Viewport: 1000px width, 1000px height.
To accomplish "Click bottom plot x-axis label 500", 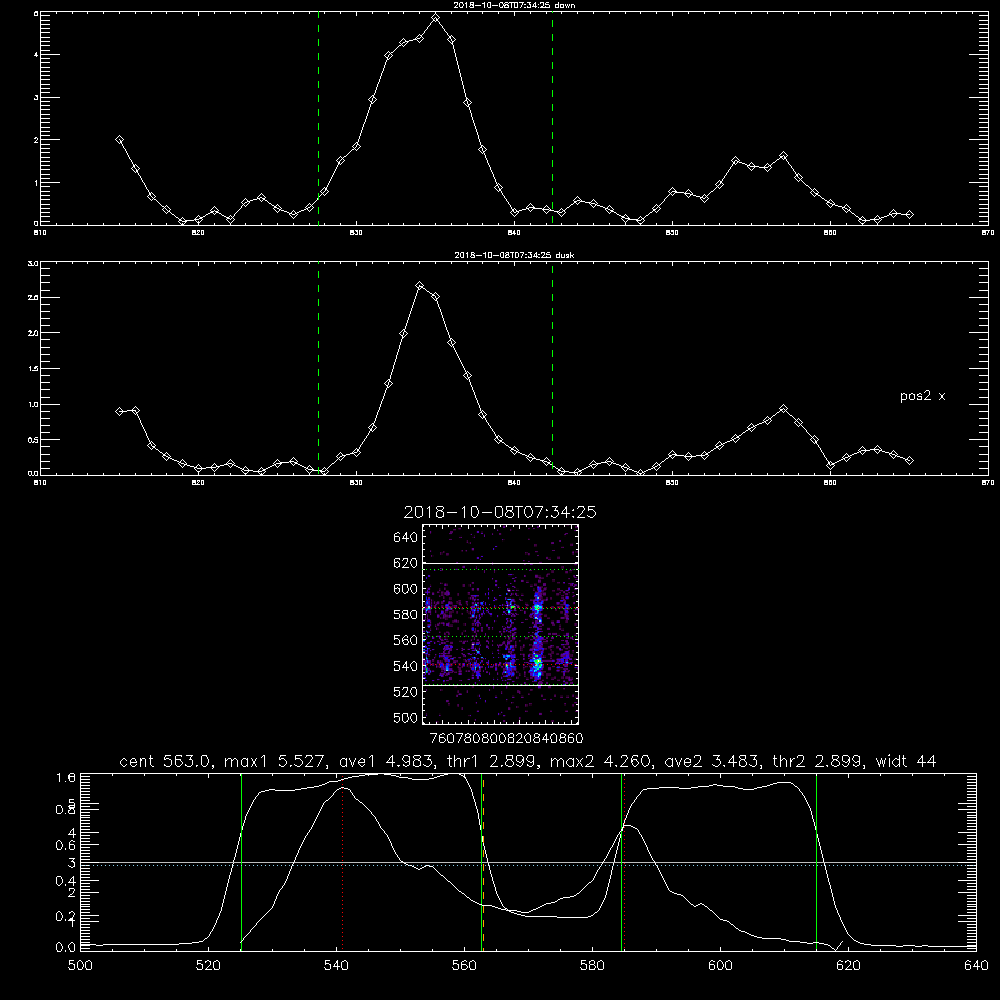I will coord(80,966).
